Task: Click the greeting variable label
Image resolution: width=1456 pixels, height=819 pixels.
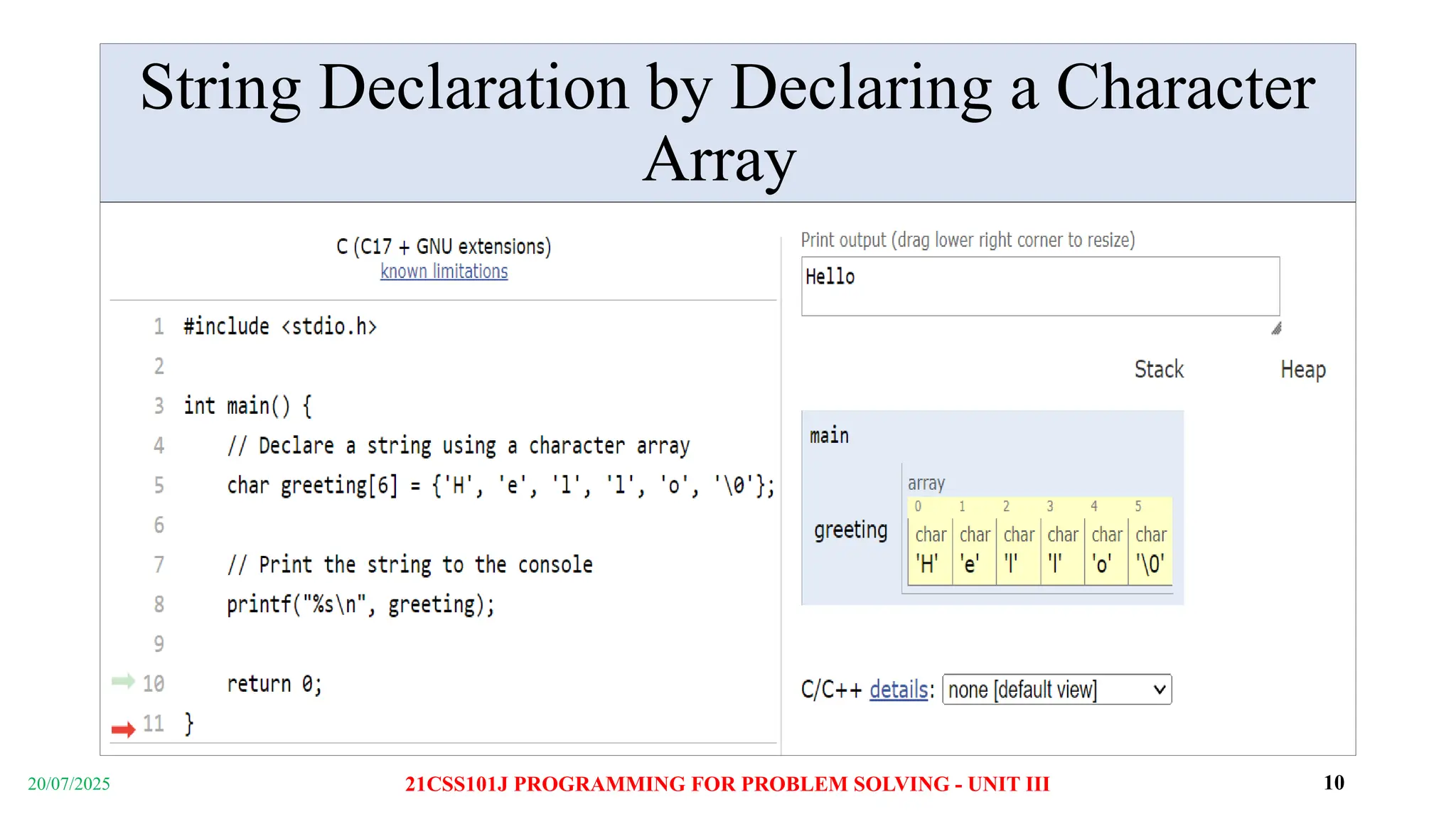Action: tap(851, 530)
